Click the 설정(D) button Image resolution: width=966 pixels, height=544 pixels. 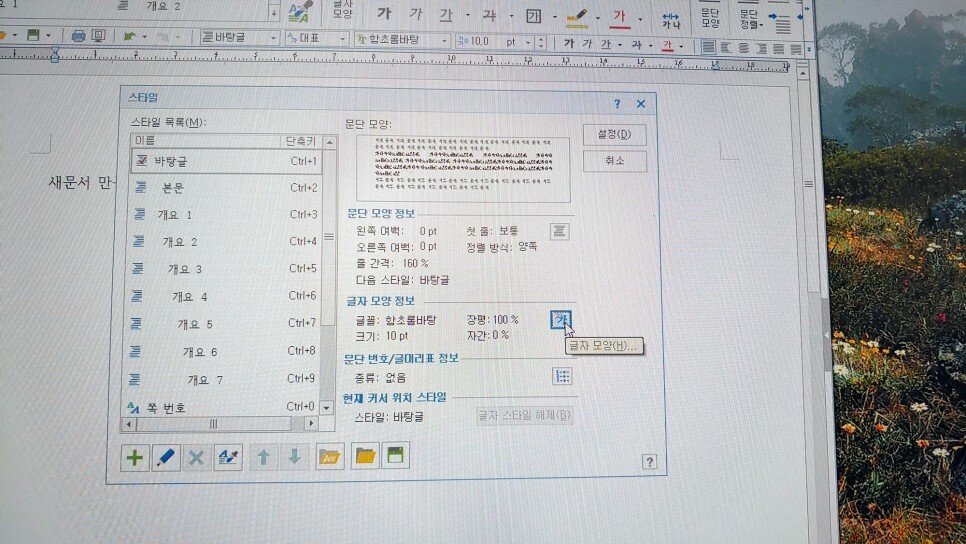pyautogui.click(x=614, y=134)
